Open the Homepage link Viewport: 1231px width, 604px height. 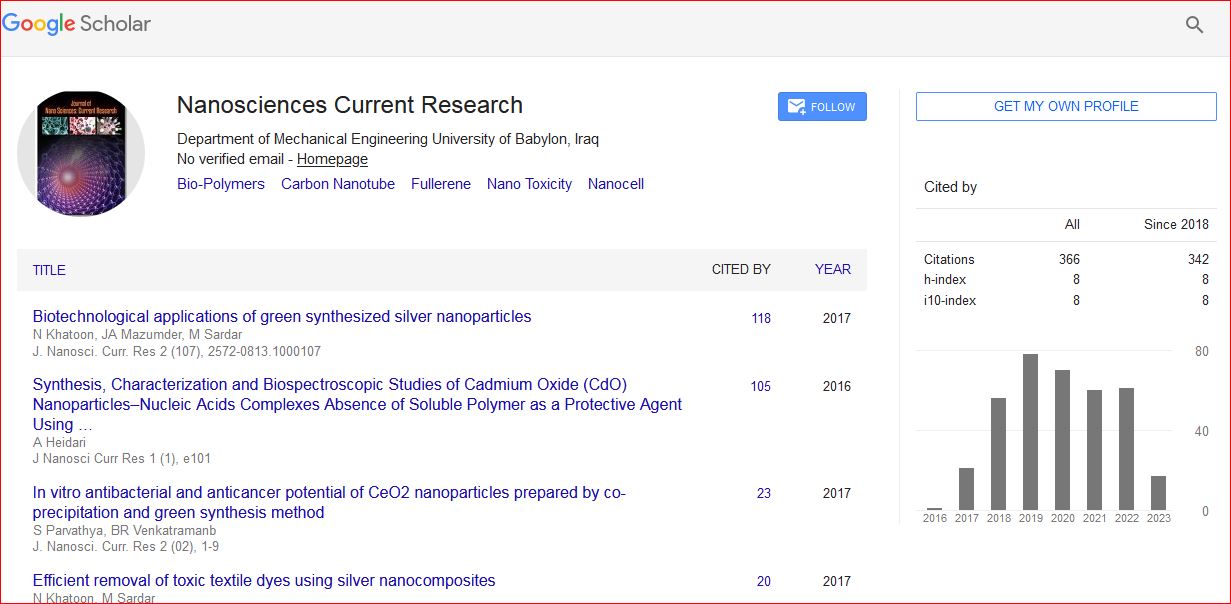point(332,159)
